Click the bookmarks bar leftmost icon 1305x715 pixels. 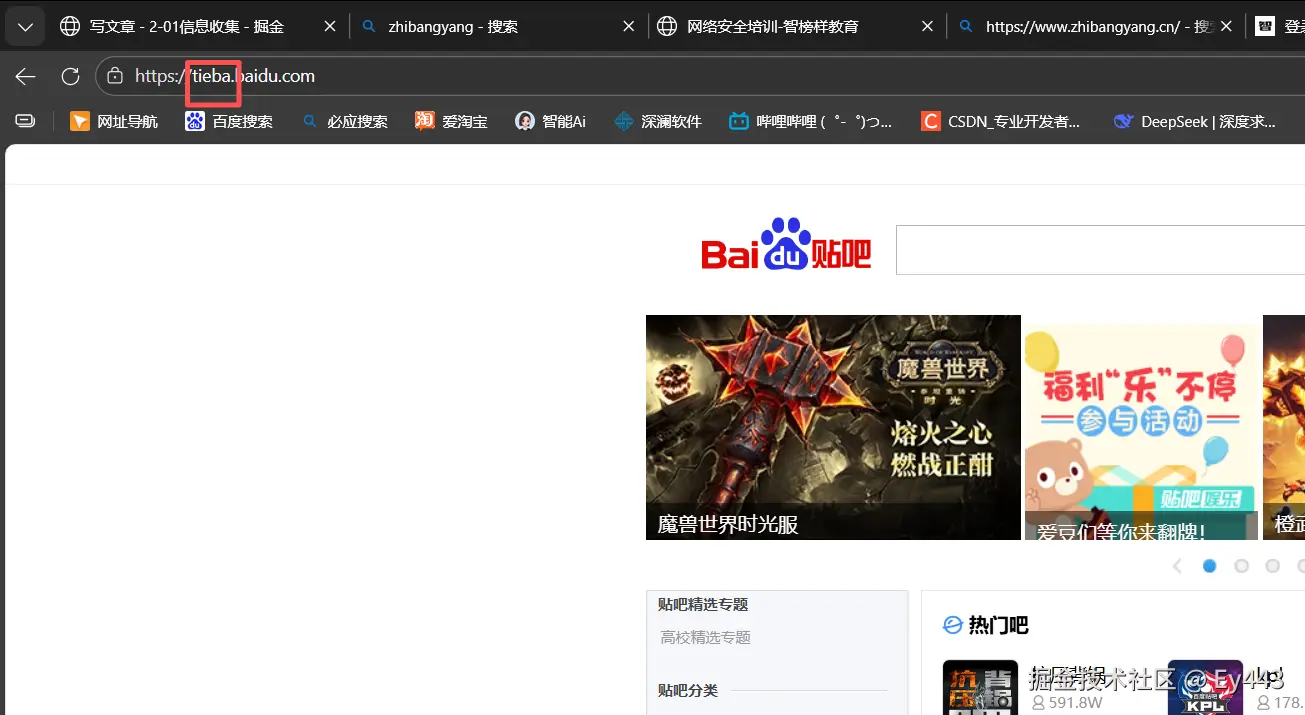pos(25,121)
